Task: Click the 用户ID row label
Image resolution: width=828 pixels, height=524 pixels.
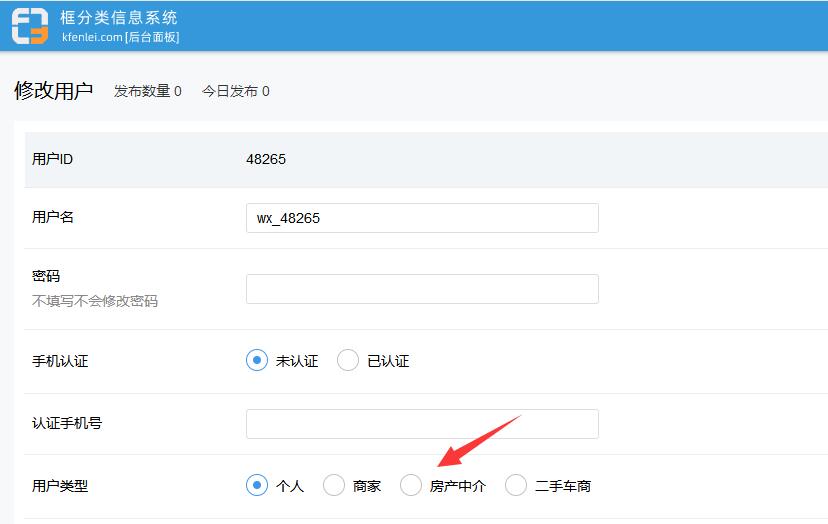Action: pos(53,159)
